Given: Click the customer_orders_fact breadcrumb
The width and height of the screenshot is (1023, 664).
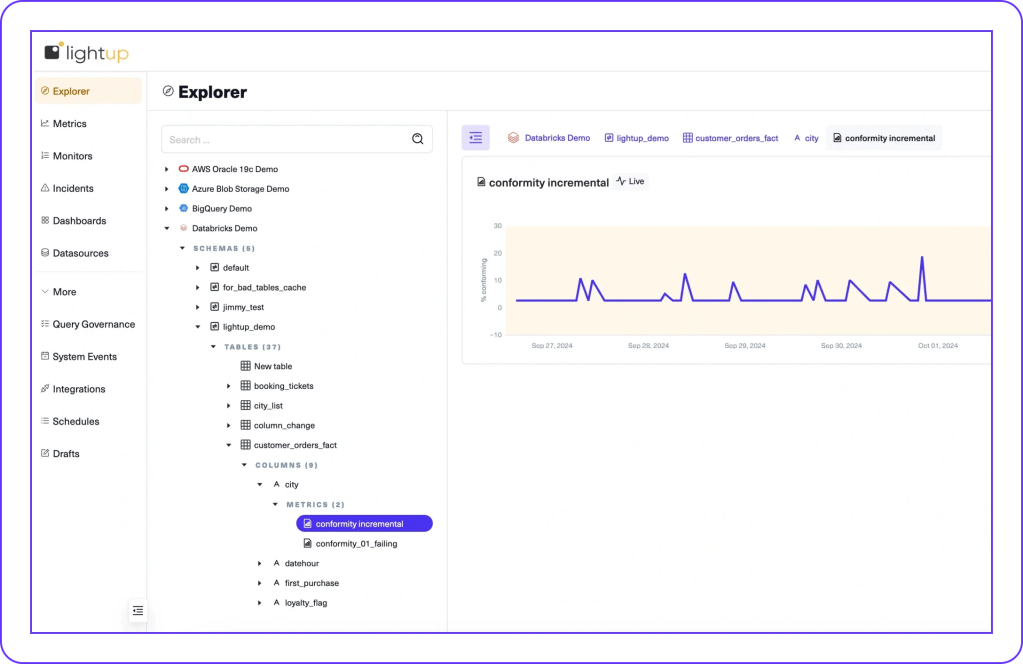Looking at the screenshot, I should coord(736,138).
